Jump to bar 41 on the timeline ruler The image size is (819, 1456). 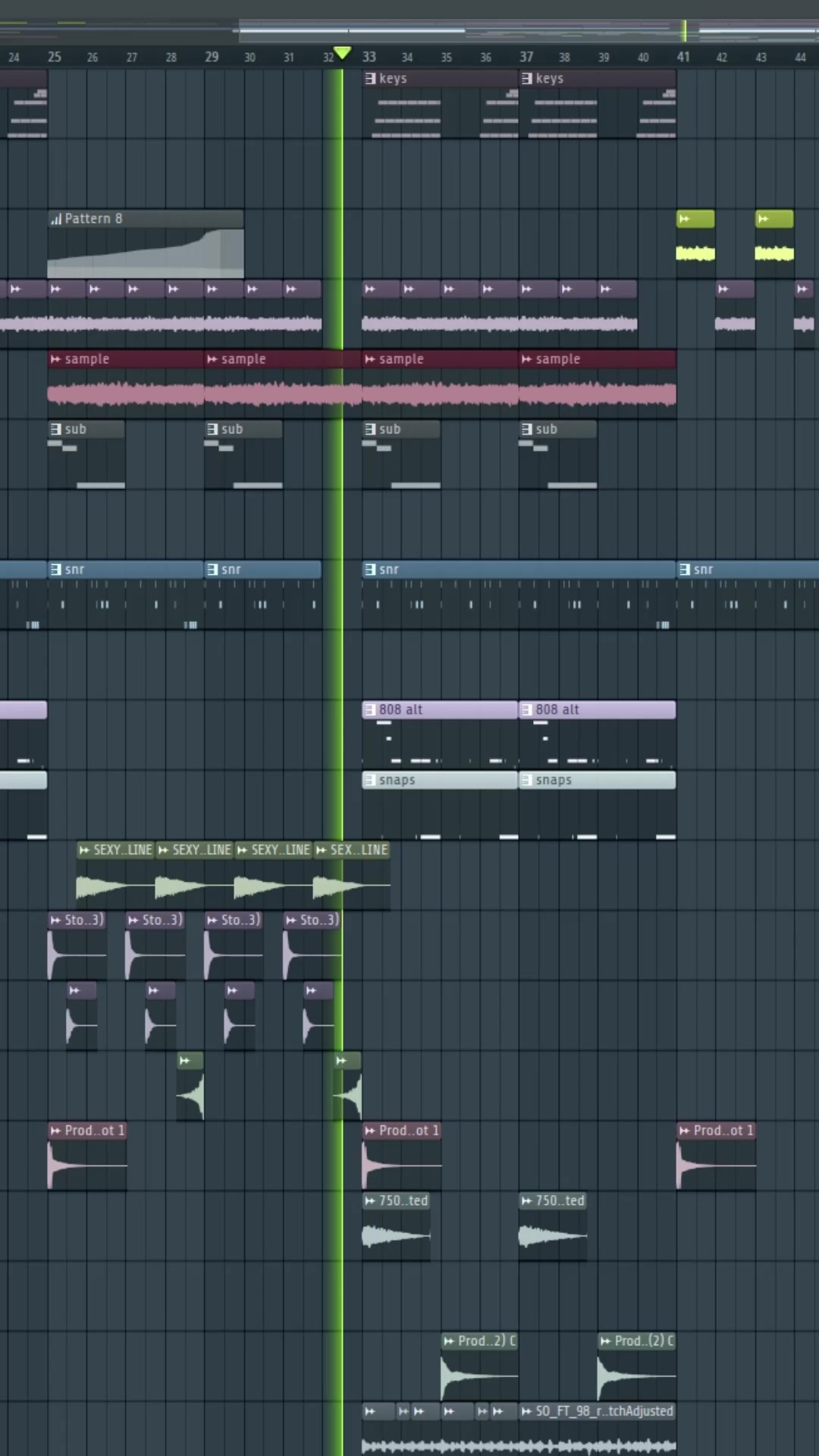tap(683, 57)
